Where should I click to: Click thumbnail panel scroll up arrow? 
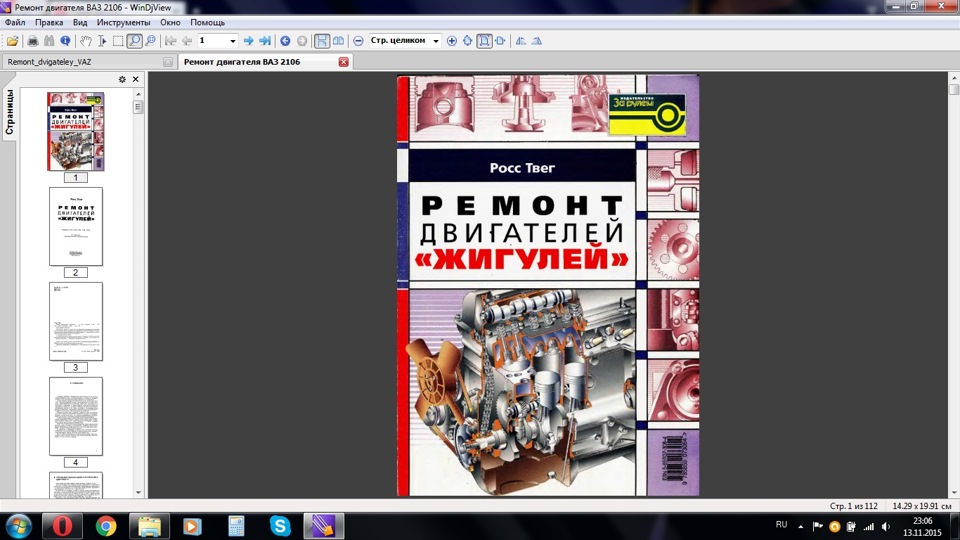[138, 94]
